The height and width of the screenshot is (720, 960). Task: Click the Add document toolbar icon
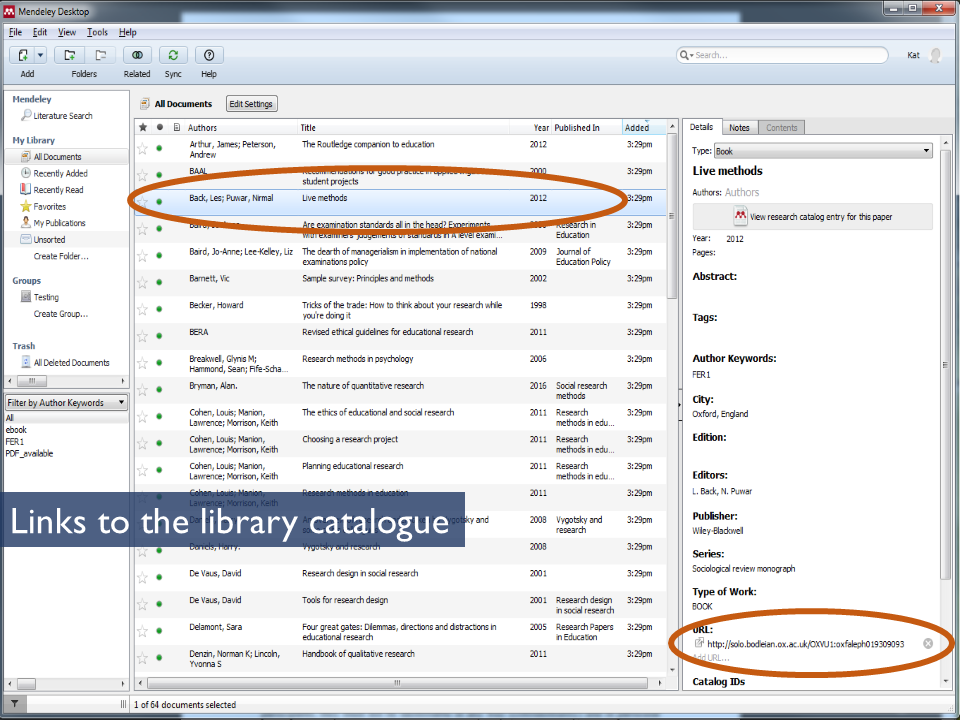pos(22,56)
